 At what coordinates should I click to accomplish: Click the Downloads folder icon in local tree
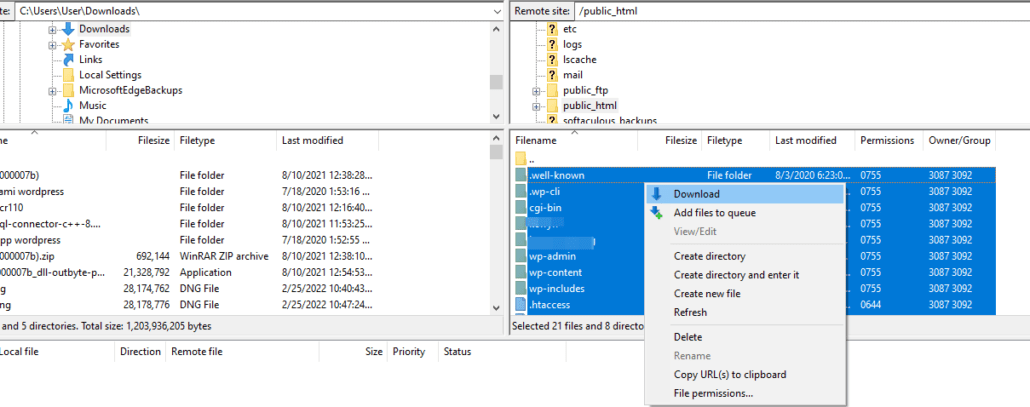[x=68, y=29]
